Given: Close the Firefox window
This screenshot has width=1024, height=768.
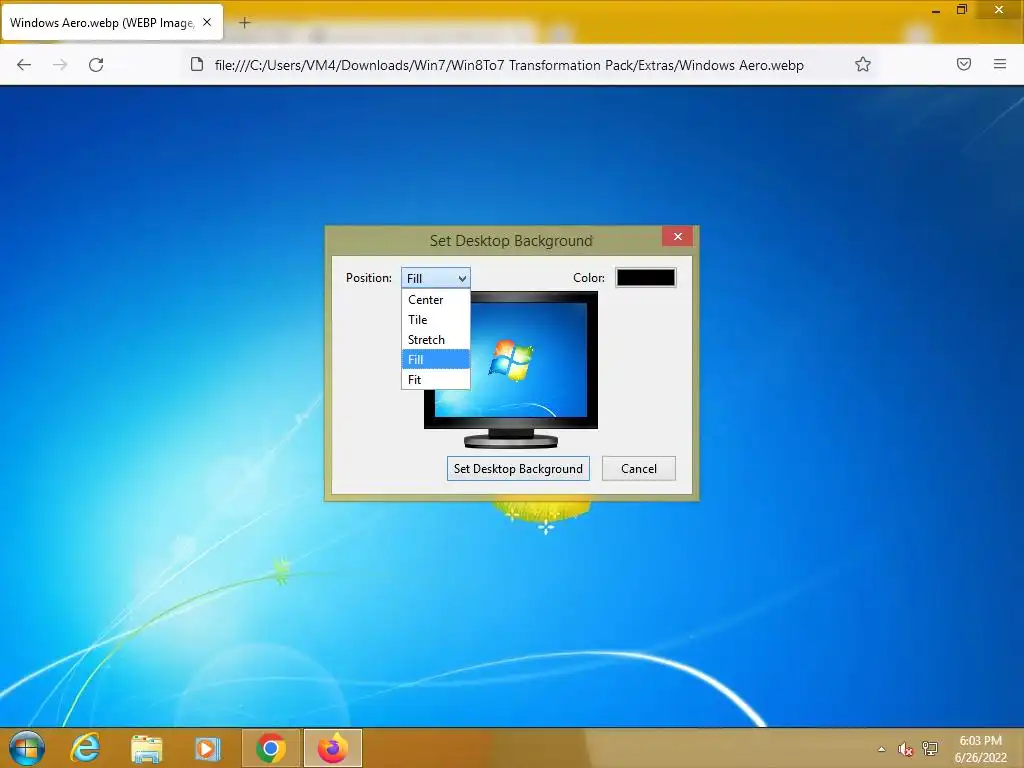Looking at the screenshot, I should 999,10.
